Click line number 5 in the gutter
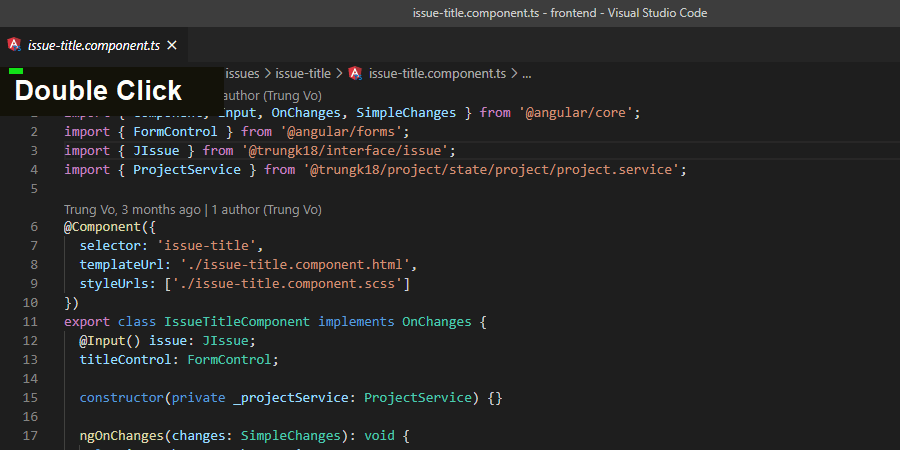Viewport: 900px width, 450px height. [x=34, y=189]
